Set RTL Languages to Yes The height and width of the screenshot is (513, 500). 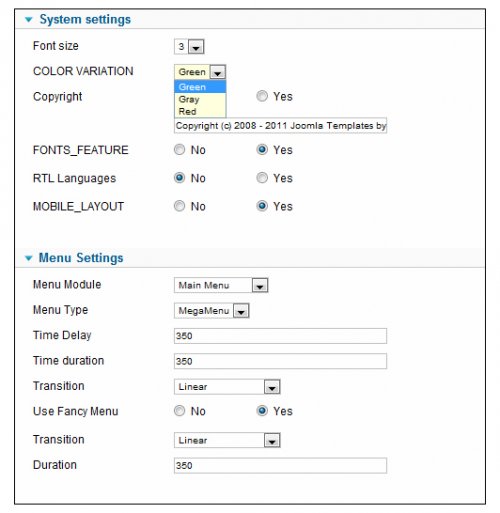(262, 178)
